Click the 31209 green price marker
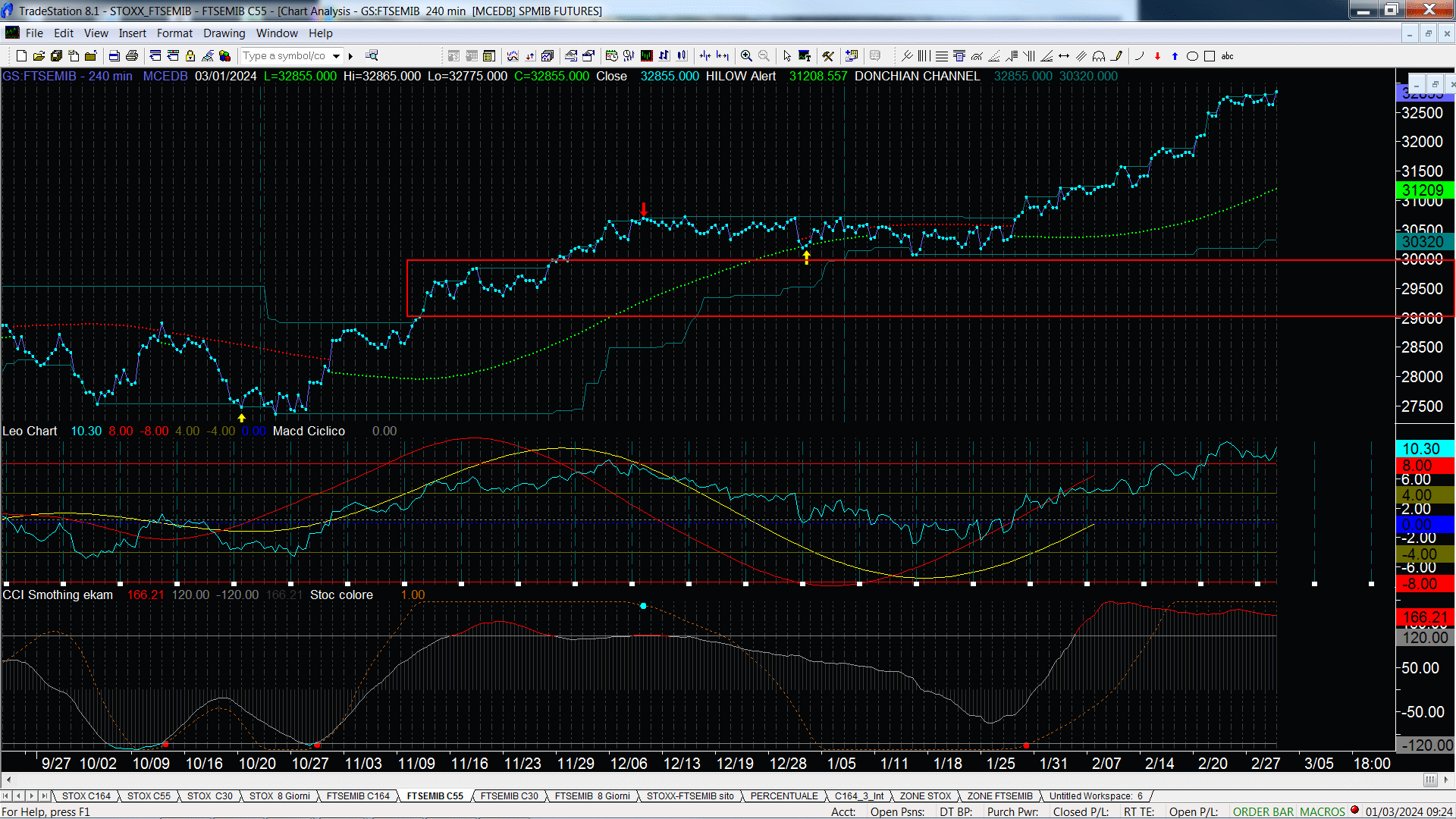The width and height of the screenshot is (1456, 819). 1424,190
